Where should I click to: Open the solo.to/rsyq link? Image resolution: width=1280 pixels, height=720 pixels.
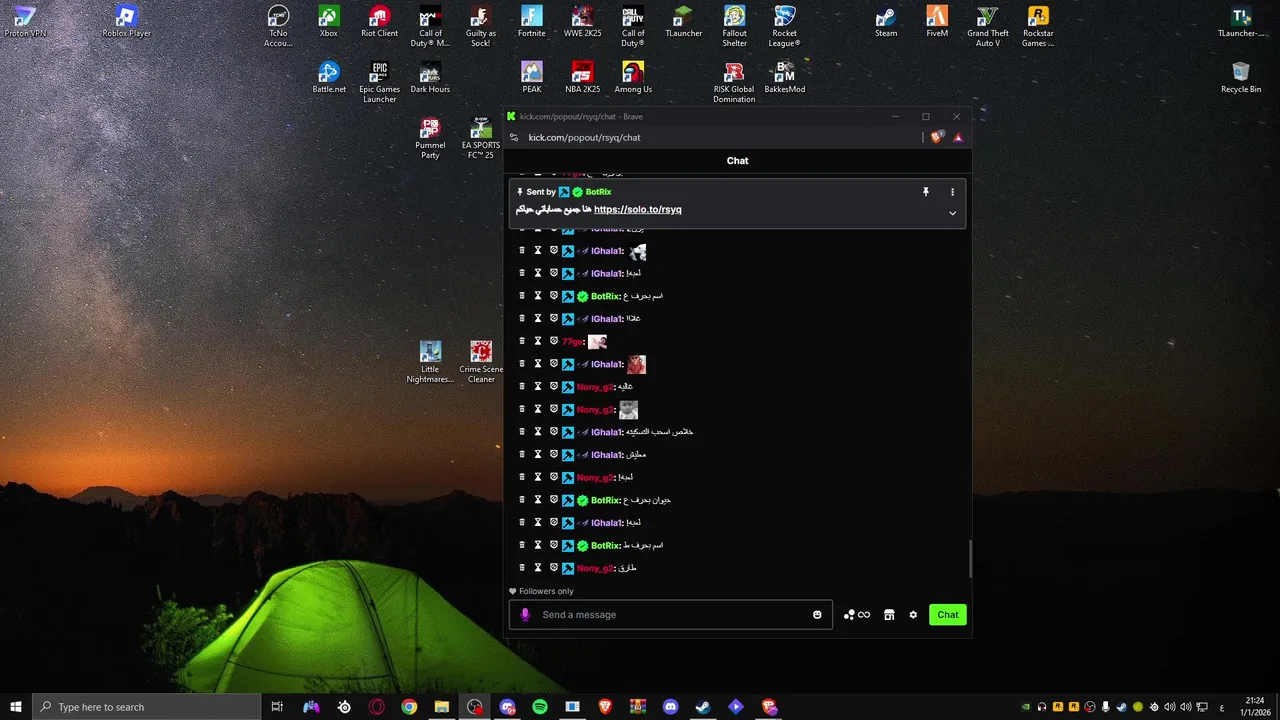coord(638,210)
